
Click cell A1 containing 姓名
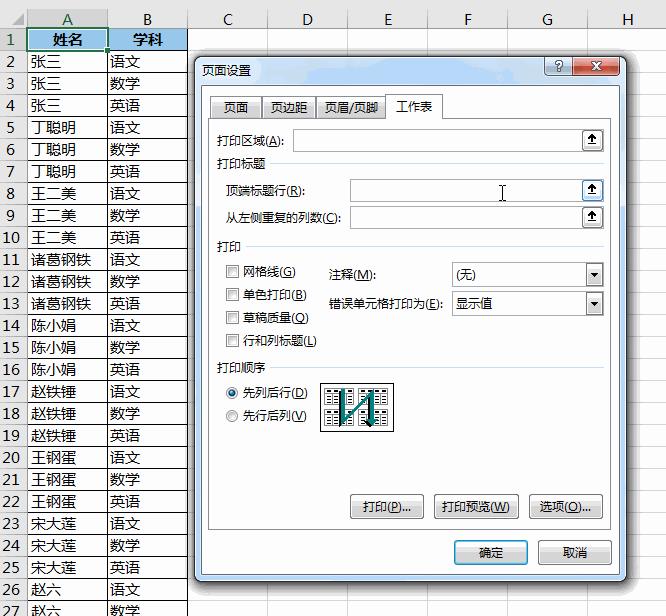click(x=67, y=40)
